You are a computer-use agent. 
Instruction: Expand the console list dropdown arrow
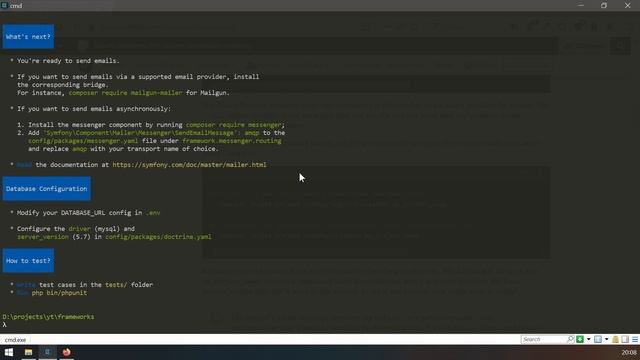coord(607,339)
